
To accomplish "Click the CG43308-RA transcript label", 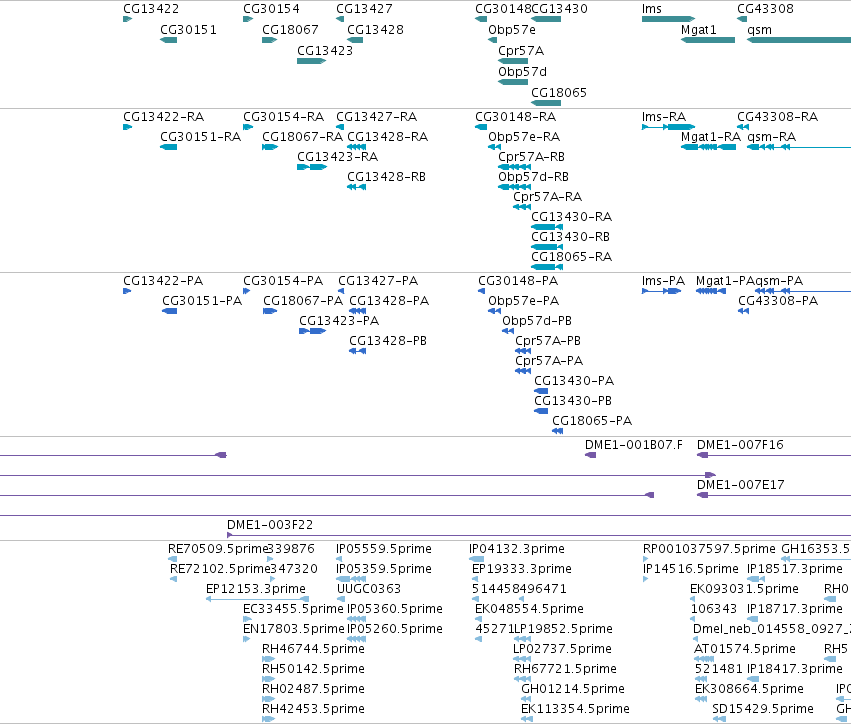I will click(777, 117).
